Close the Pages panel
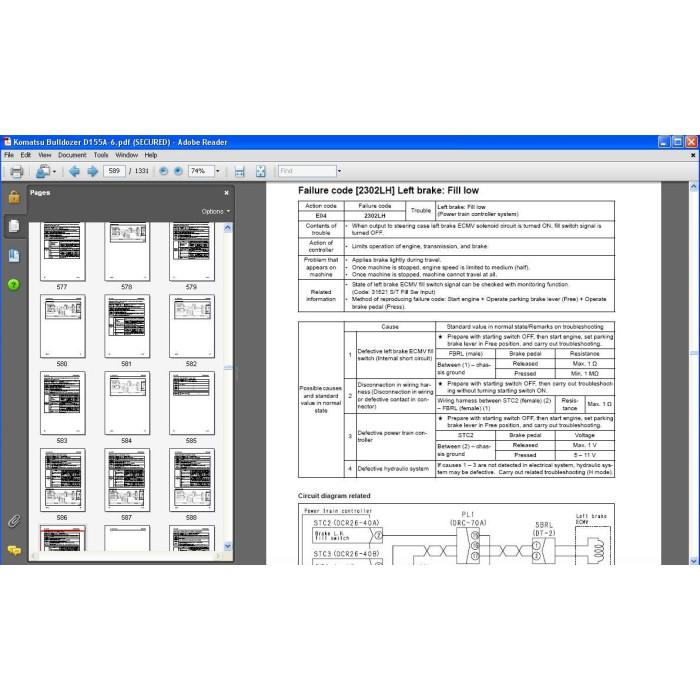This screenshot has width=700, height=700. click(226, 193)
